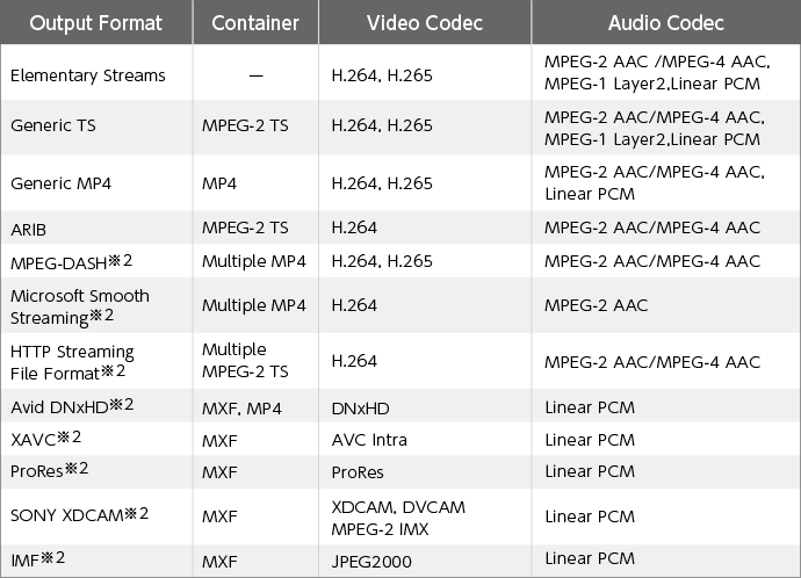
Task: Select the IMF output format entry
Action: click(38, 559)
